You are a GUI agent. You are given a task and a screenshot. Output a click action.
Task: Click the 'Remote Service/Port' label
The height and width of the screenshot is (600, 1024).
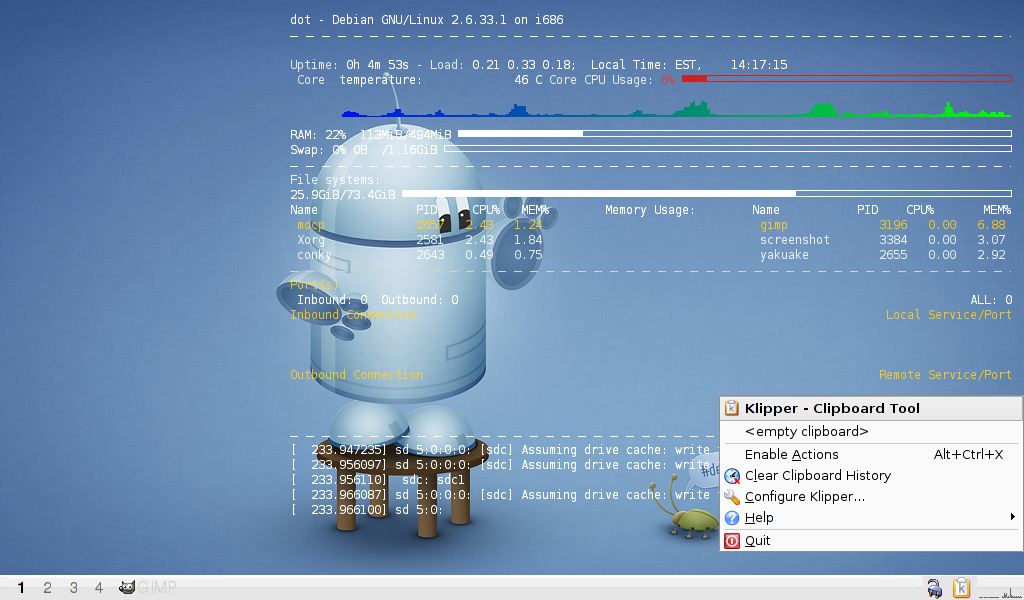(945, 375)
